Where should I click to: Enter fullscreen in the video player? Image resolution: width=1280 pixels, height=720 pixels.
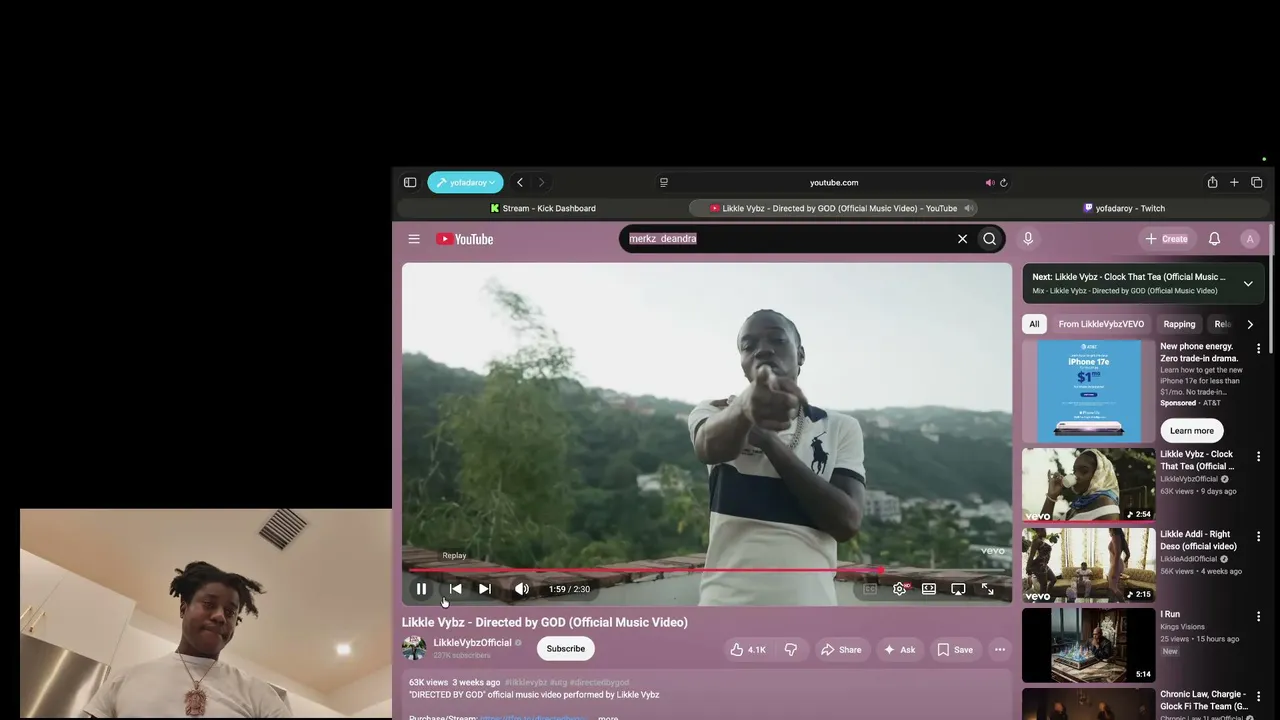(988, 589)
